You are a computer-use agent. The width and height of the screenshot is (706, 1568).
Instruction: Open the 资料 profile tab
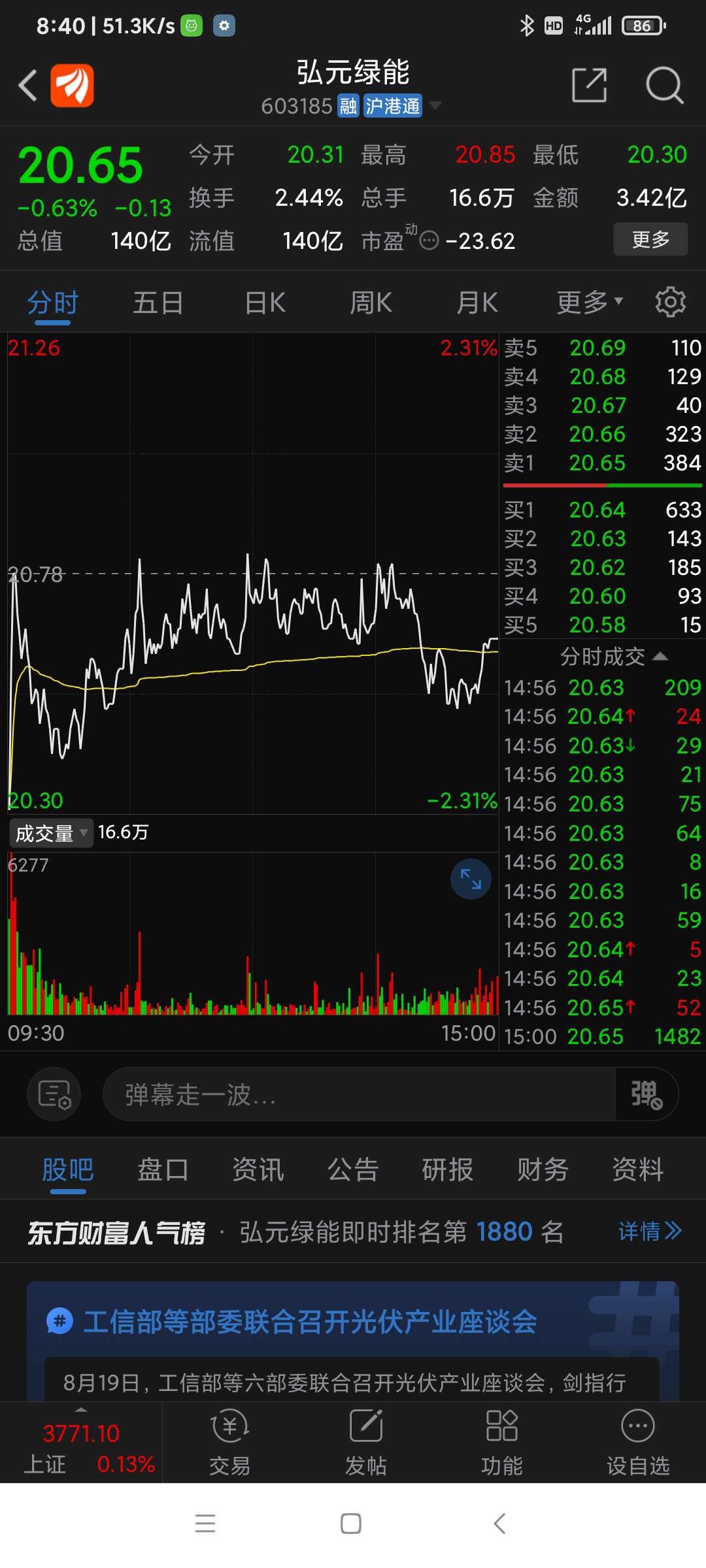click(x=638, y=1169)
